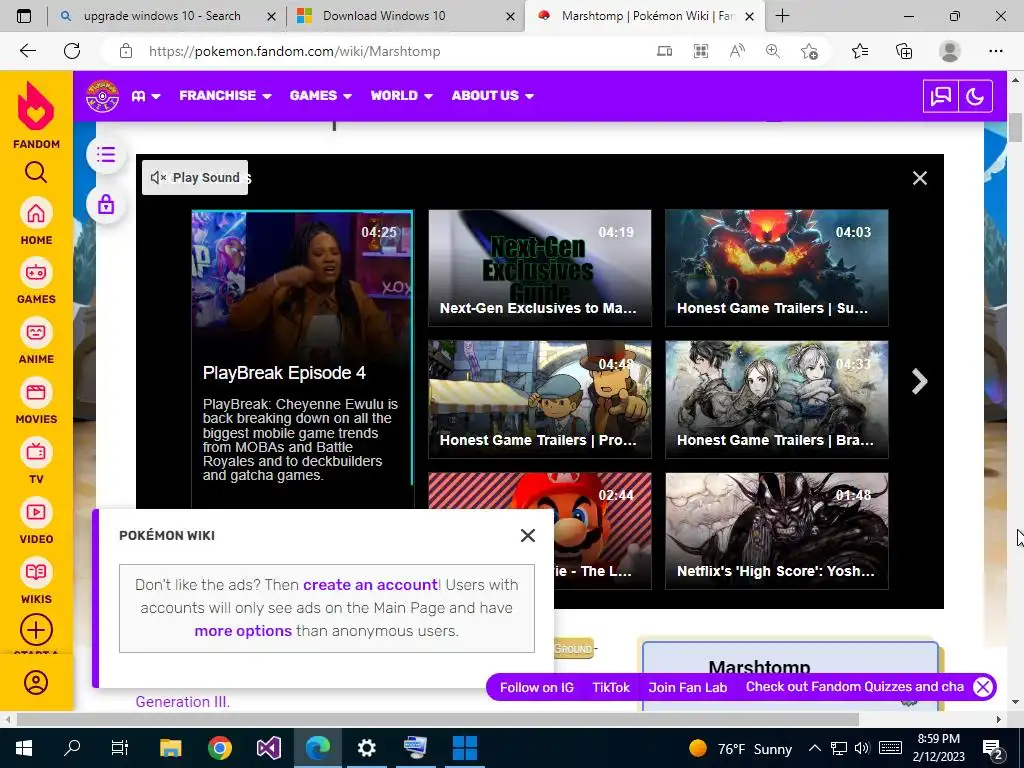
Task: Click the address bar URL
Action: 294,51
